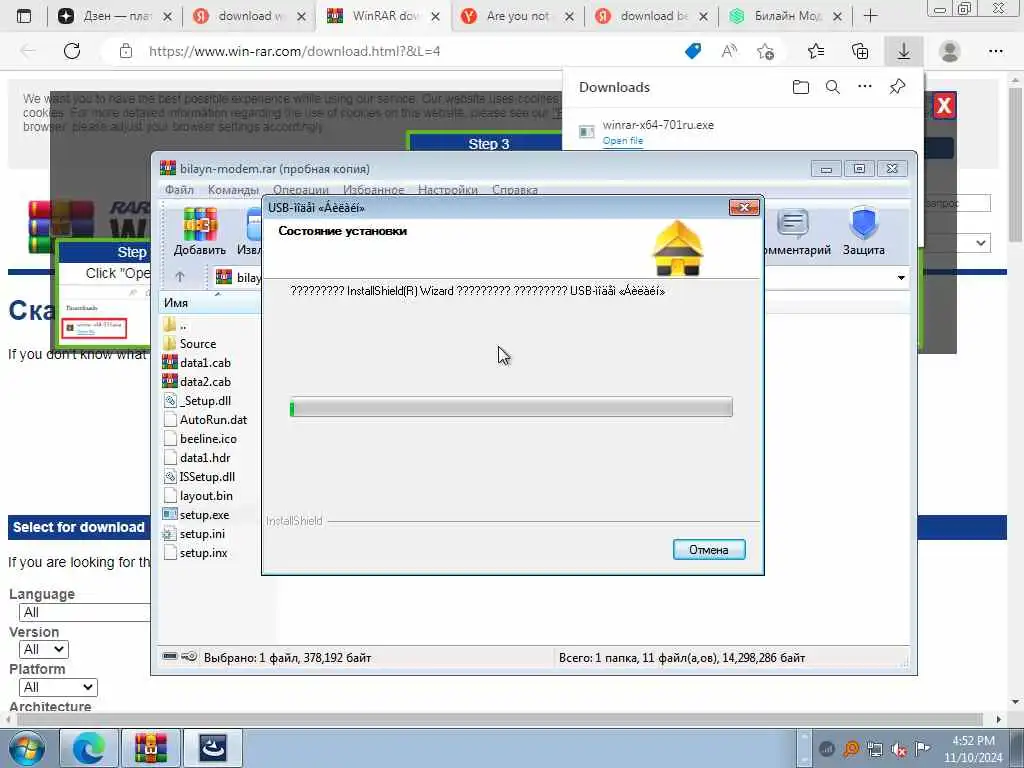The width and height of the screenshot is (1024, 768).
Task: Click the installer taskbar icon
Action: pyautogui.click(x=213, y=748)
